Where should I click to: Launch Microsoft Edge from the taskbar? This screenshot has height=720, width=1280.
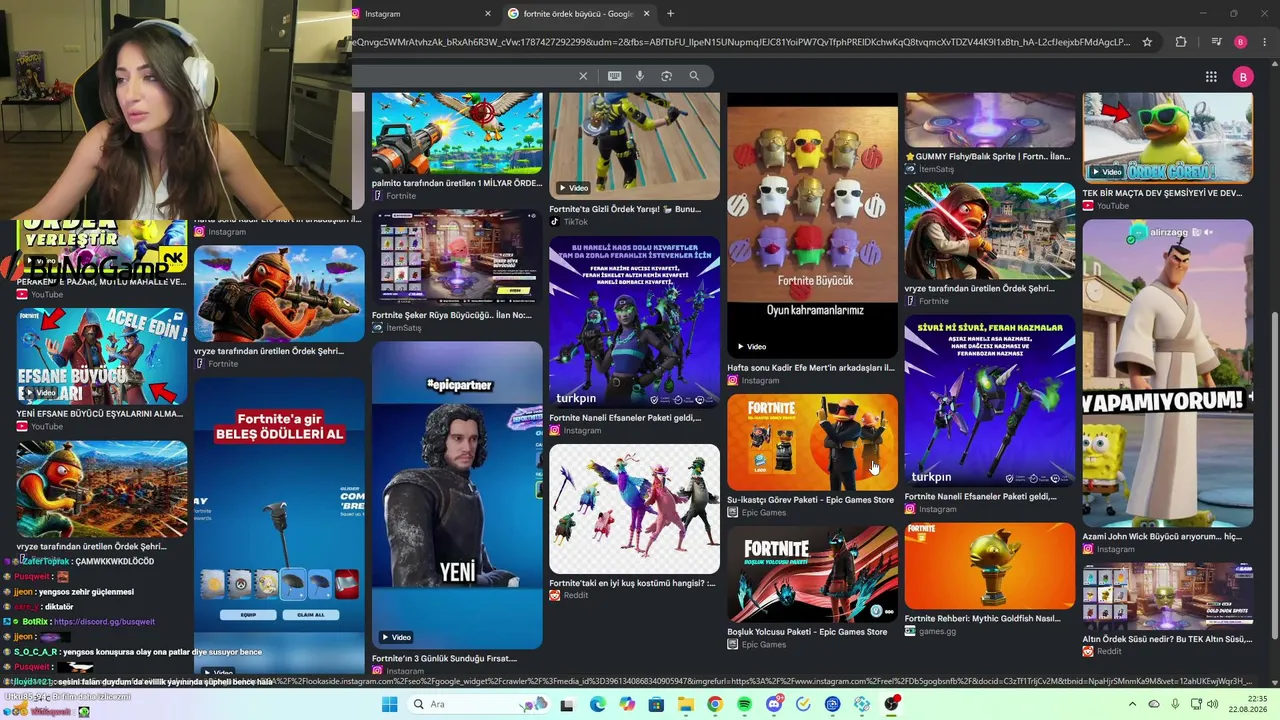click(597, 704)
